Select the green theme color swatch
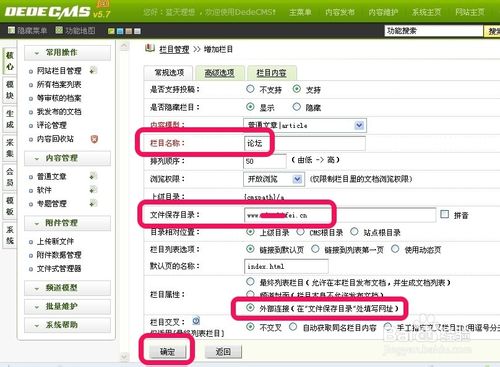 click(111, 31)
